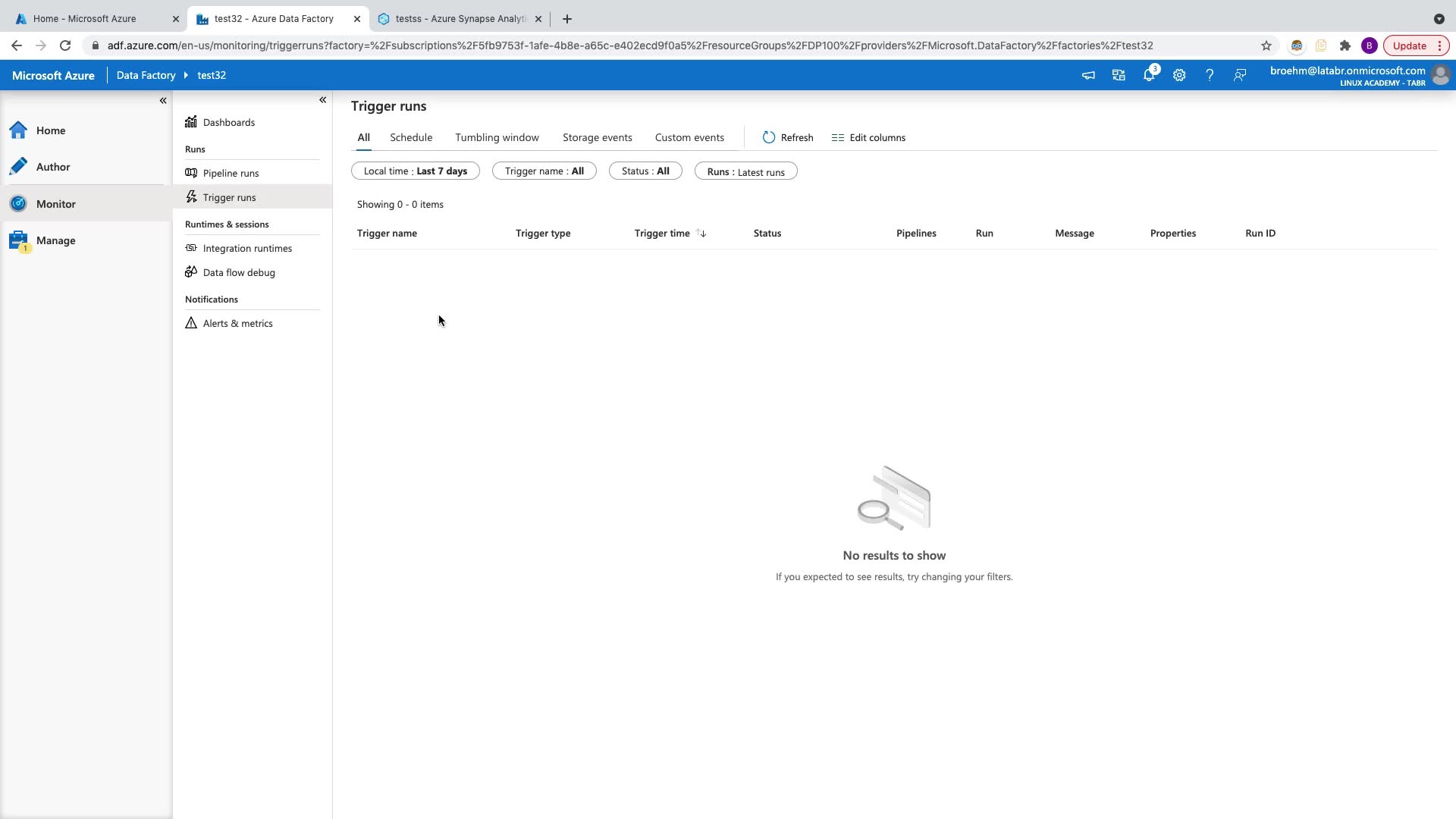This screenshot has height=819, width=1456.
Task: Open the Settings gear in Azure header
Action: point(1179,75)
